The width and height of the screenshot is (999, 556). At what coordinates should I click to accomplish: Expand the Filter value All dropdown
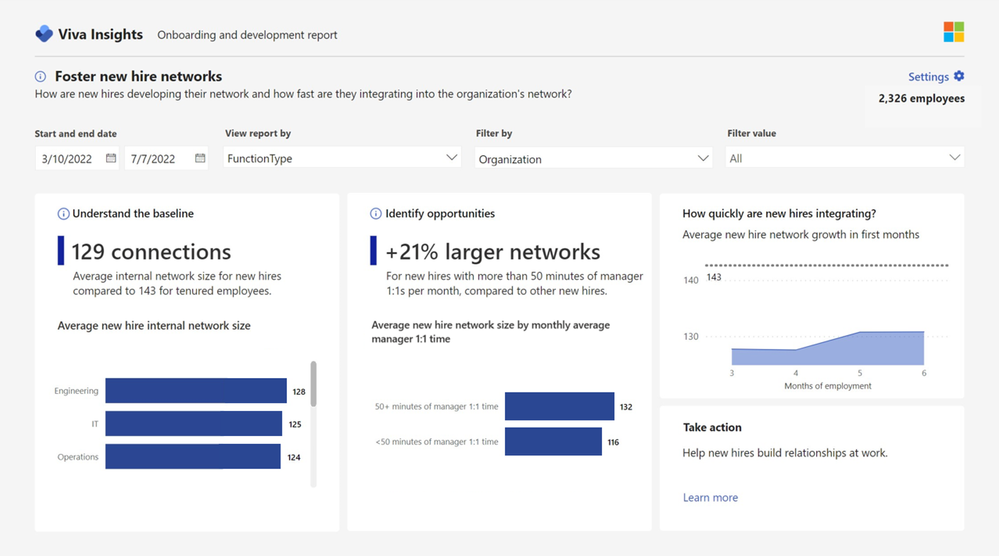click(845, 157)
